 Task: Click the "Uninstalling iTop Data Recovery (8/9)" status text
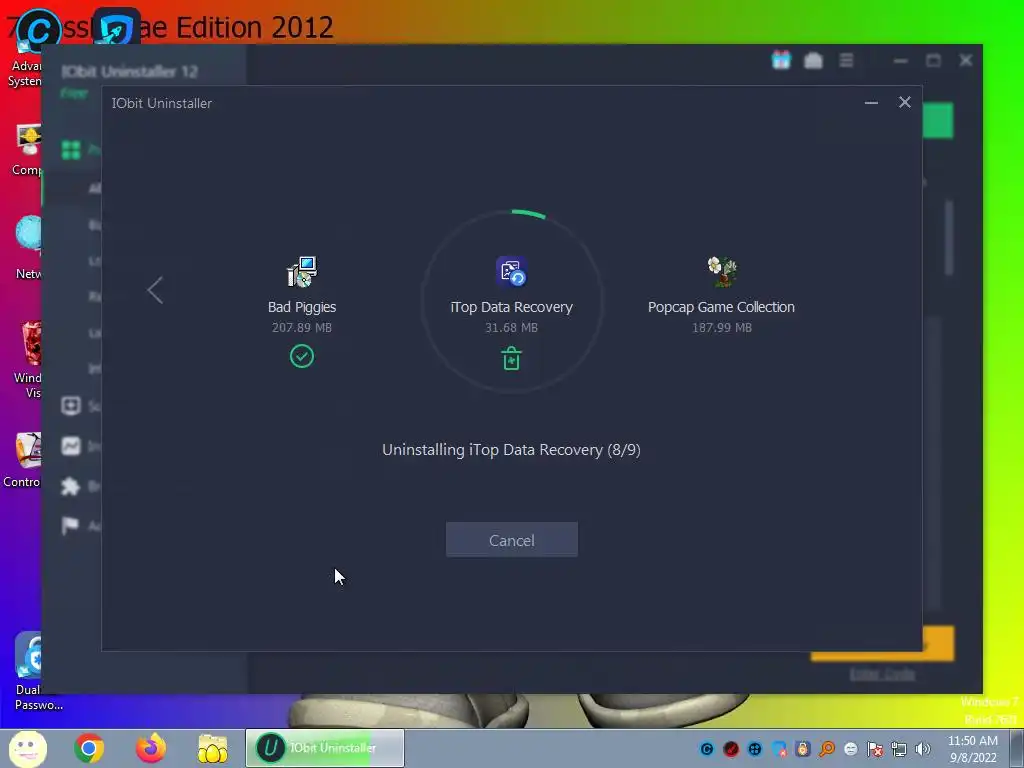(511, 450)
